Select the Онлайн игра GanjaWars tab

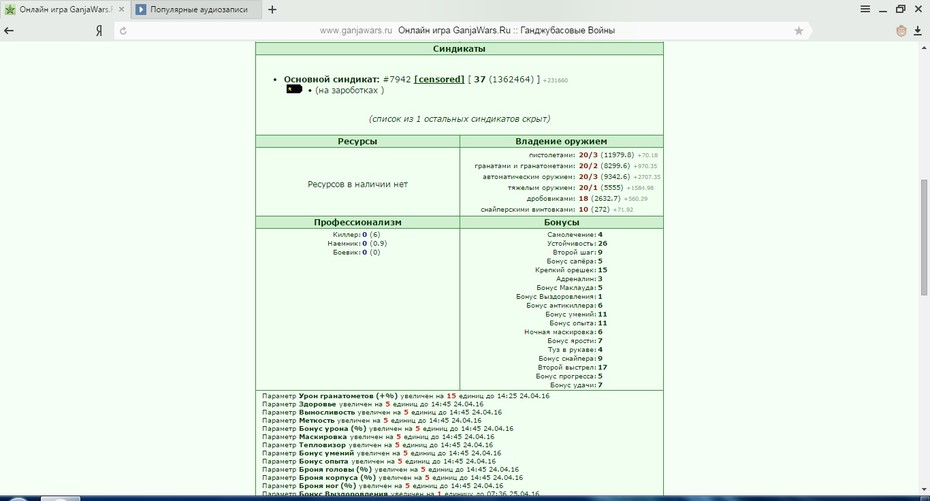point(65,9)
